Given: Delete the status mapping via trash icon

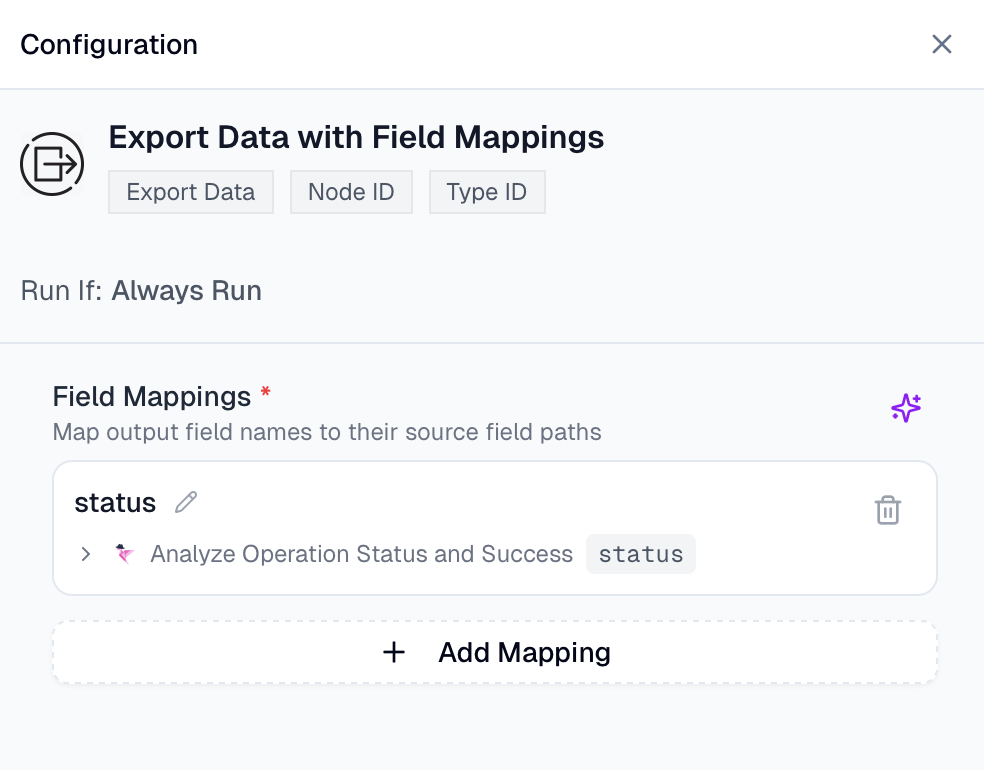Looking at the screenshot, I should (888, 510).
